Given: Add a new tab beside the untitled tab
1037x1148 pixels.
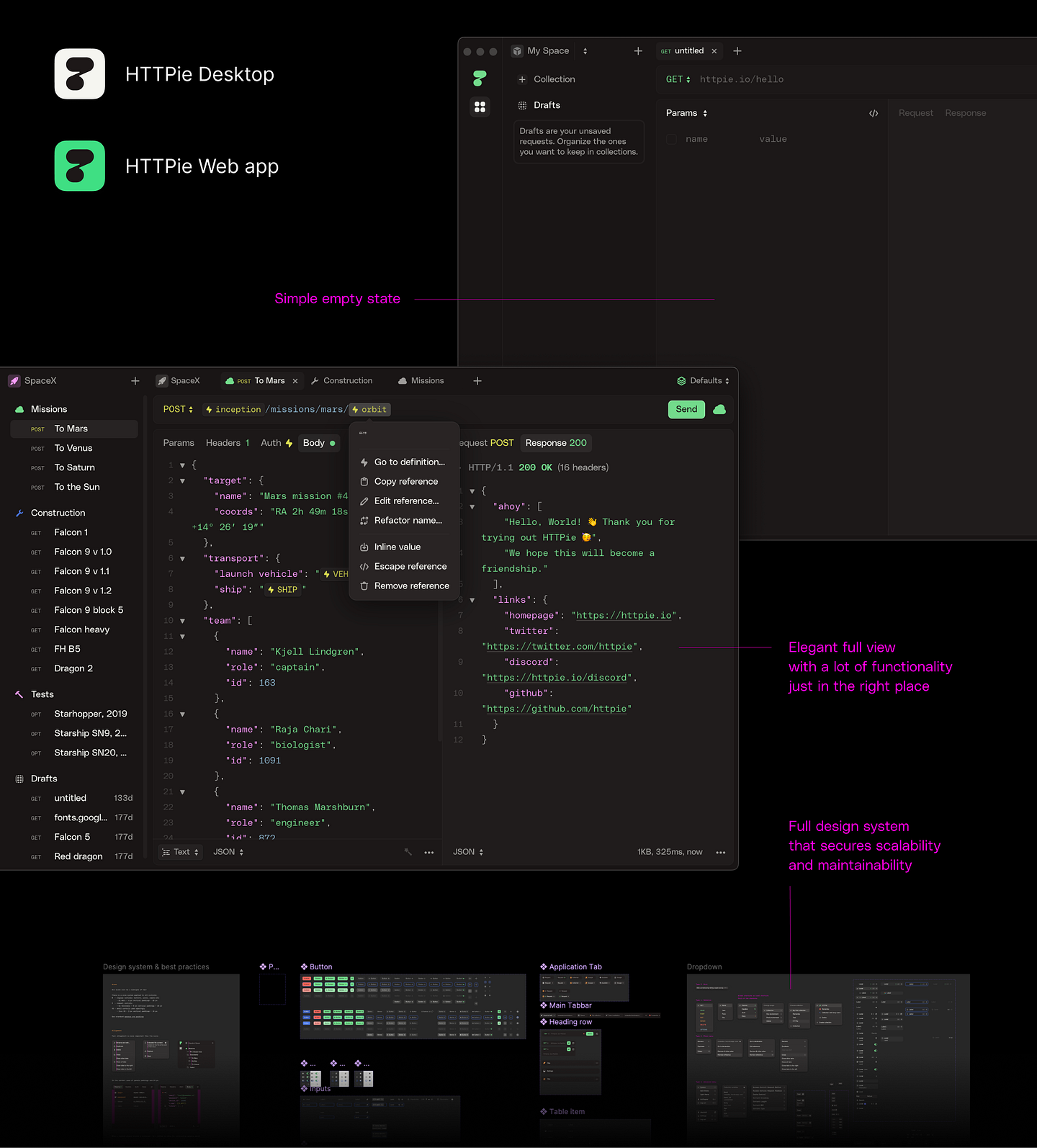Looking at the screenshot, I should [x=737, y=51].
